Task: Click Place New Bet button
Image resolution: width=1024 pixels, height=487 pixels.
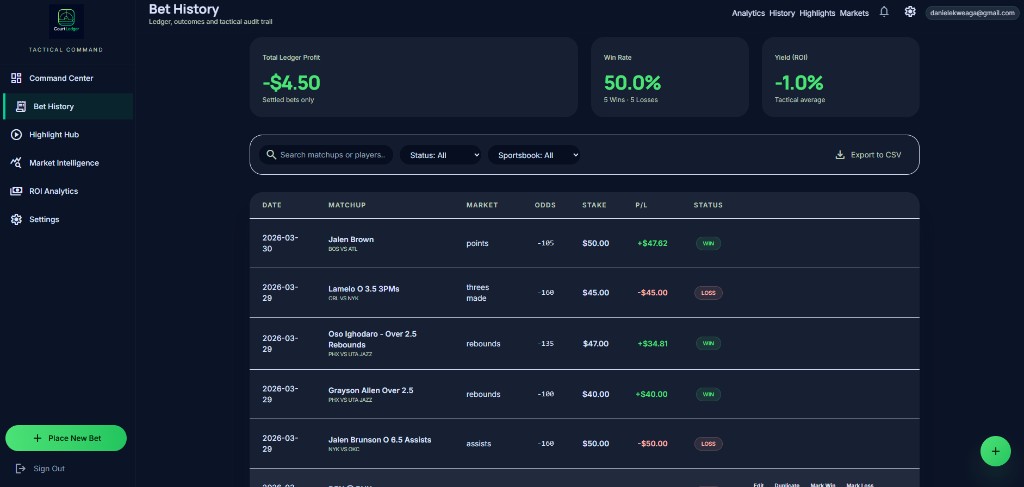Action: 66,438
